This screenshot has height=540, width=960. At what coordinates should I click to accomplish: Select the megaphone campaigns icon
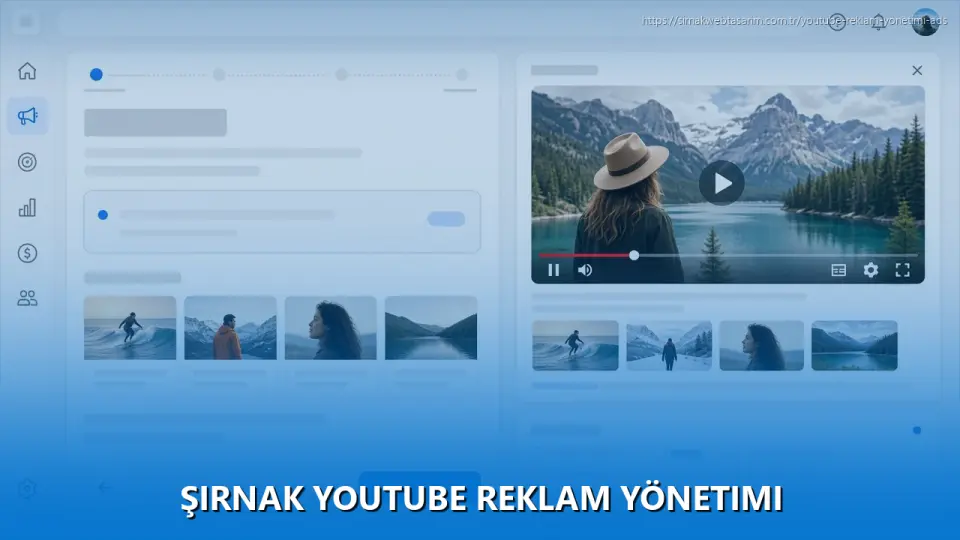[x=27, y=116]
